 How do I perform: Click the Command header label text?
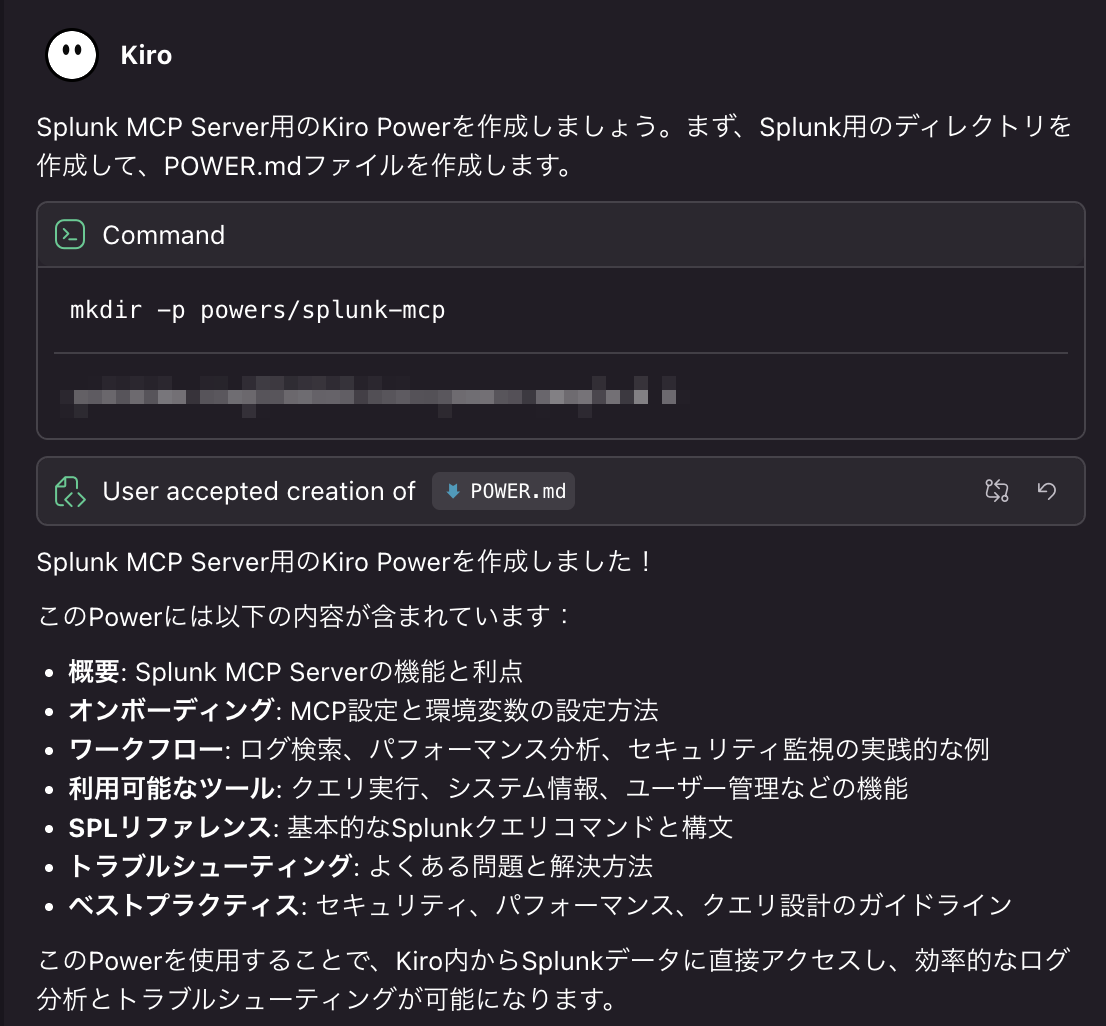click(163, 234)
